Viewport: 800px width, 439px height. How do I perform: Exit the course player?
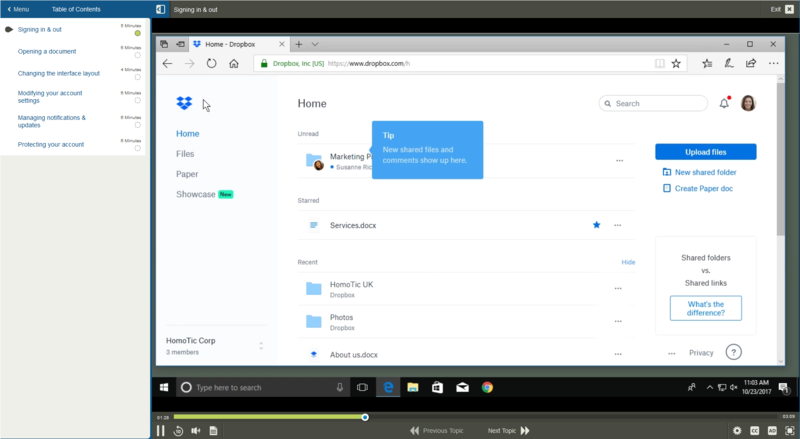tap(783, 9)
